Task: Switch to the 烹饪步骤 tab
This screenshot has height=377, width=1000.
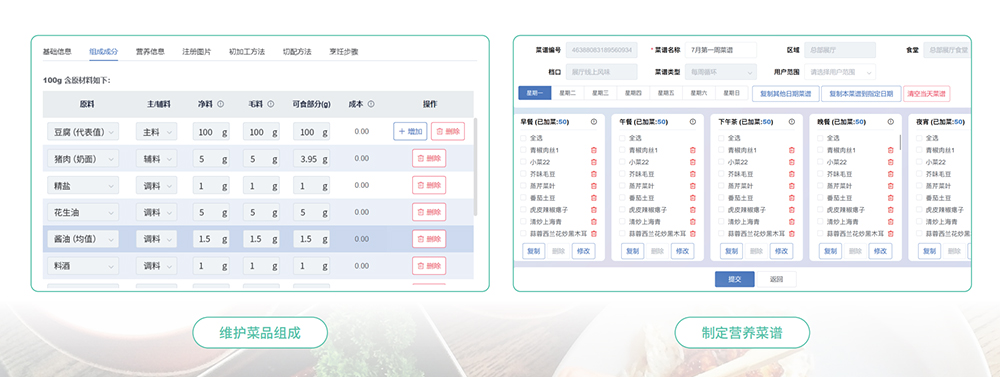Action: (x=344, y=52)
